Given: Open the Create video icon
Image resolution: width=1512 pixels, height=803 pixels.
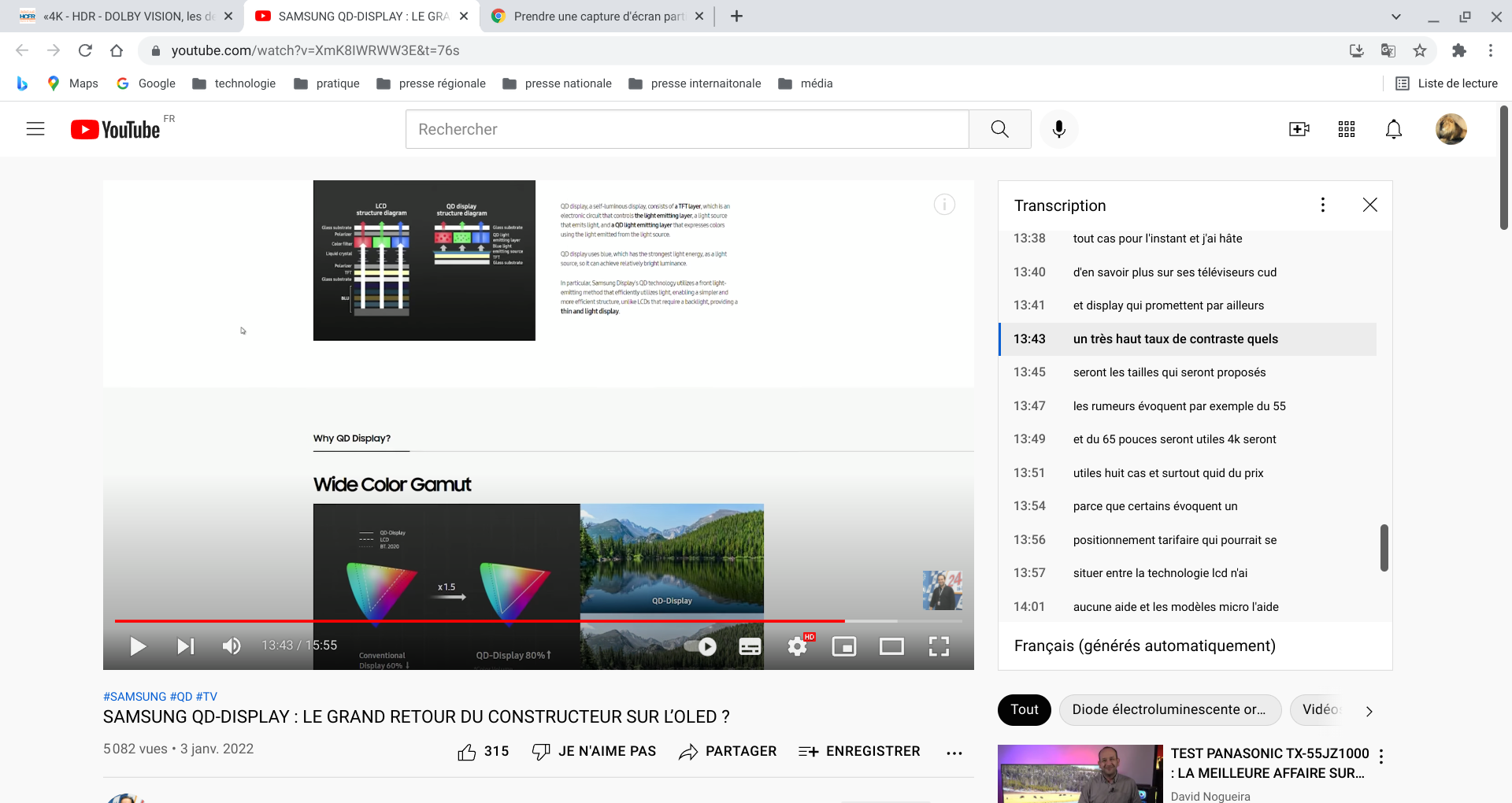Looking at the screenshot, I should tap(1299, 129).
